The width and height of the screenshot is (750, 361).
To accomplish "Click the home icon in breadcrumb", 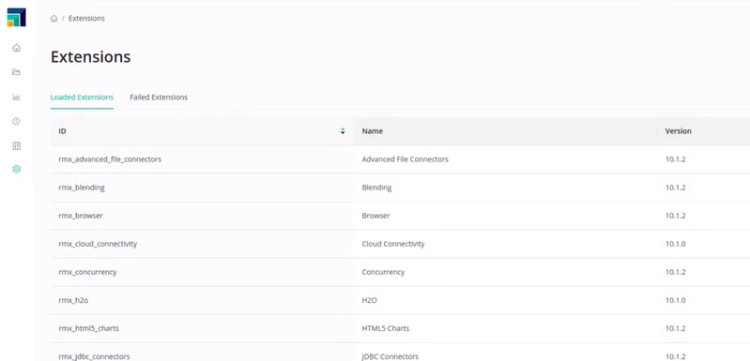I will 54,19.
